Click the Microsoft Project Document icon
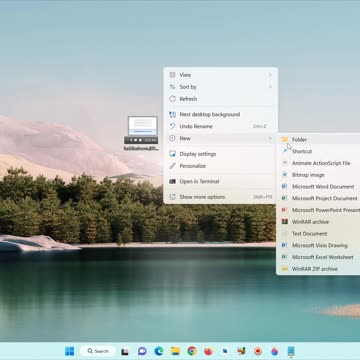This screenshot has height=360, width=360. point(285,198)
